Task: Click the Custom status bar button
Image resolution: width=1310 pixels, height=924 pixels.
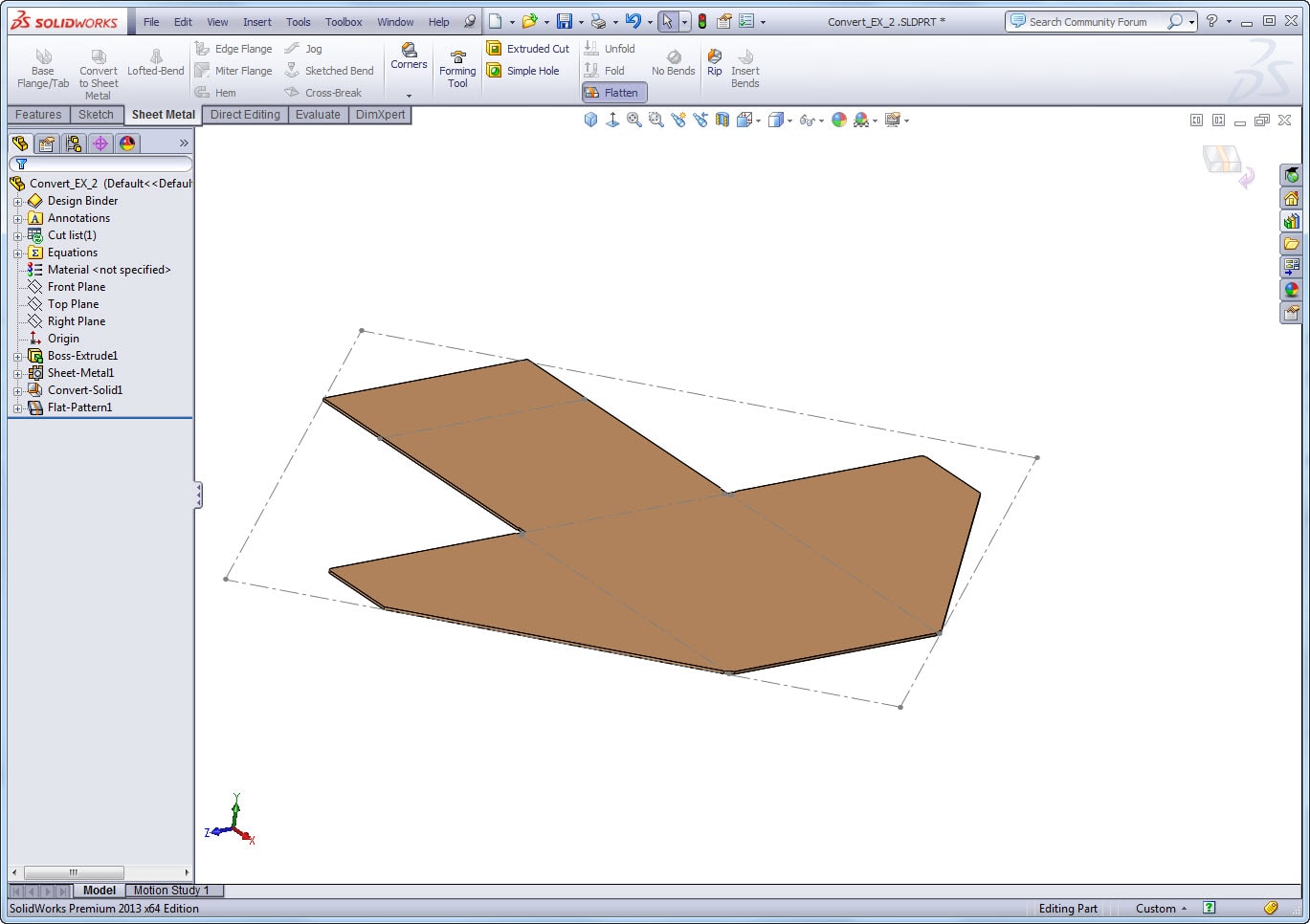Action: [x=1156, y=908]
